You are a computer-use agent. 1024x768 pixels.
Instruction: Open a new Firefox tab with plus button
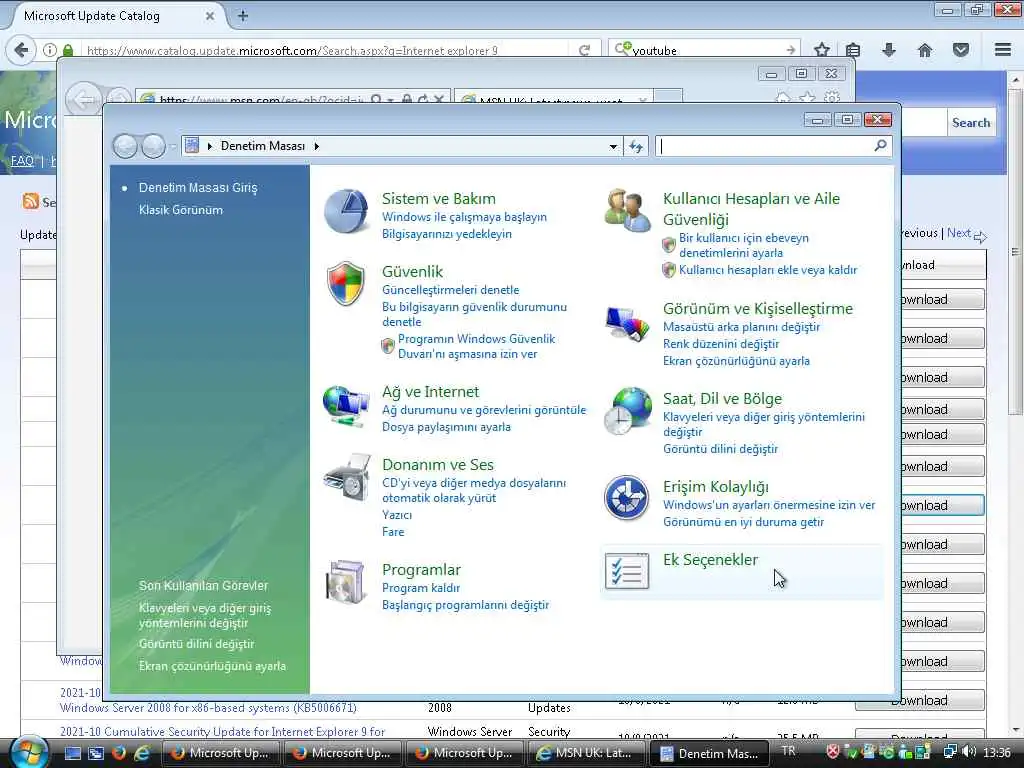coord(243,16)
